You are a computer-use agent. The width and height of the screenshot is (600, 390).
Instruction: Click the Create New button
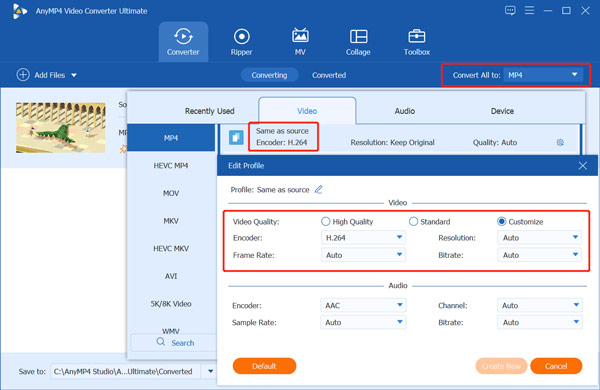click(x=501, y=366)
